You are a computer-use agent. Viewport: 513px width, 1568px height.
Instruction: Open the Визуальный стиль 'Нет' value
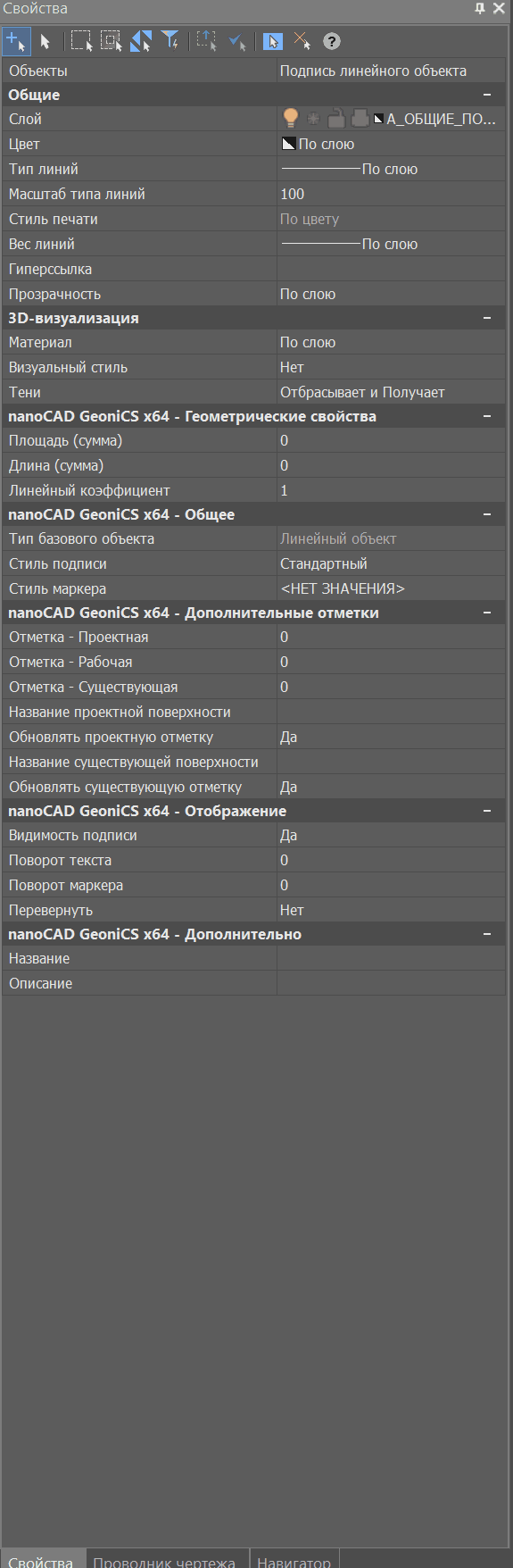tap(391, 367)
